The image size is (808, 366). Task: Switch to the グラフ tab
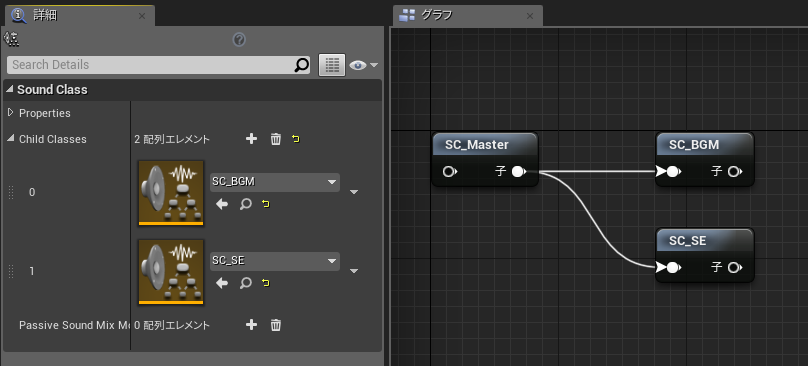coord(468,15)
